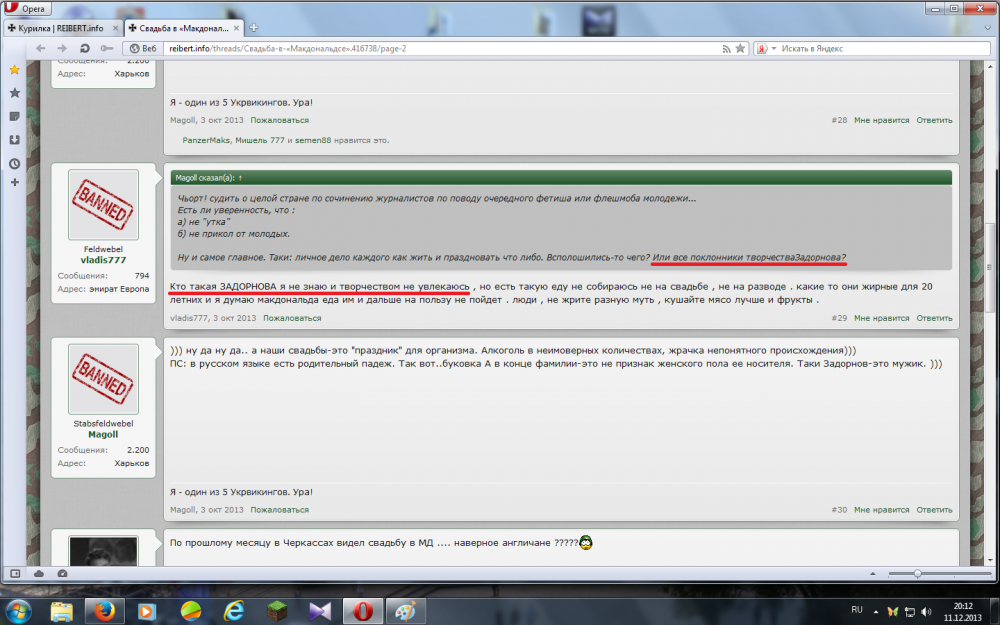Open the gray star panel in the sidebar

(x=14, y=93)
